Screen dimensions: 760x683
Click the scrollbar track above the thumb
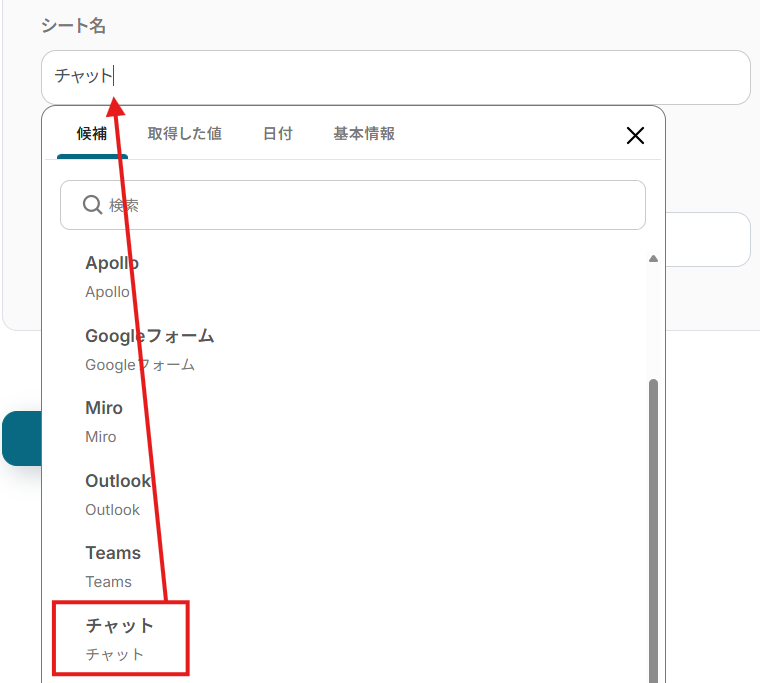pyautogui.click(x=653, y=320)
